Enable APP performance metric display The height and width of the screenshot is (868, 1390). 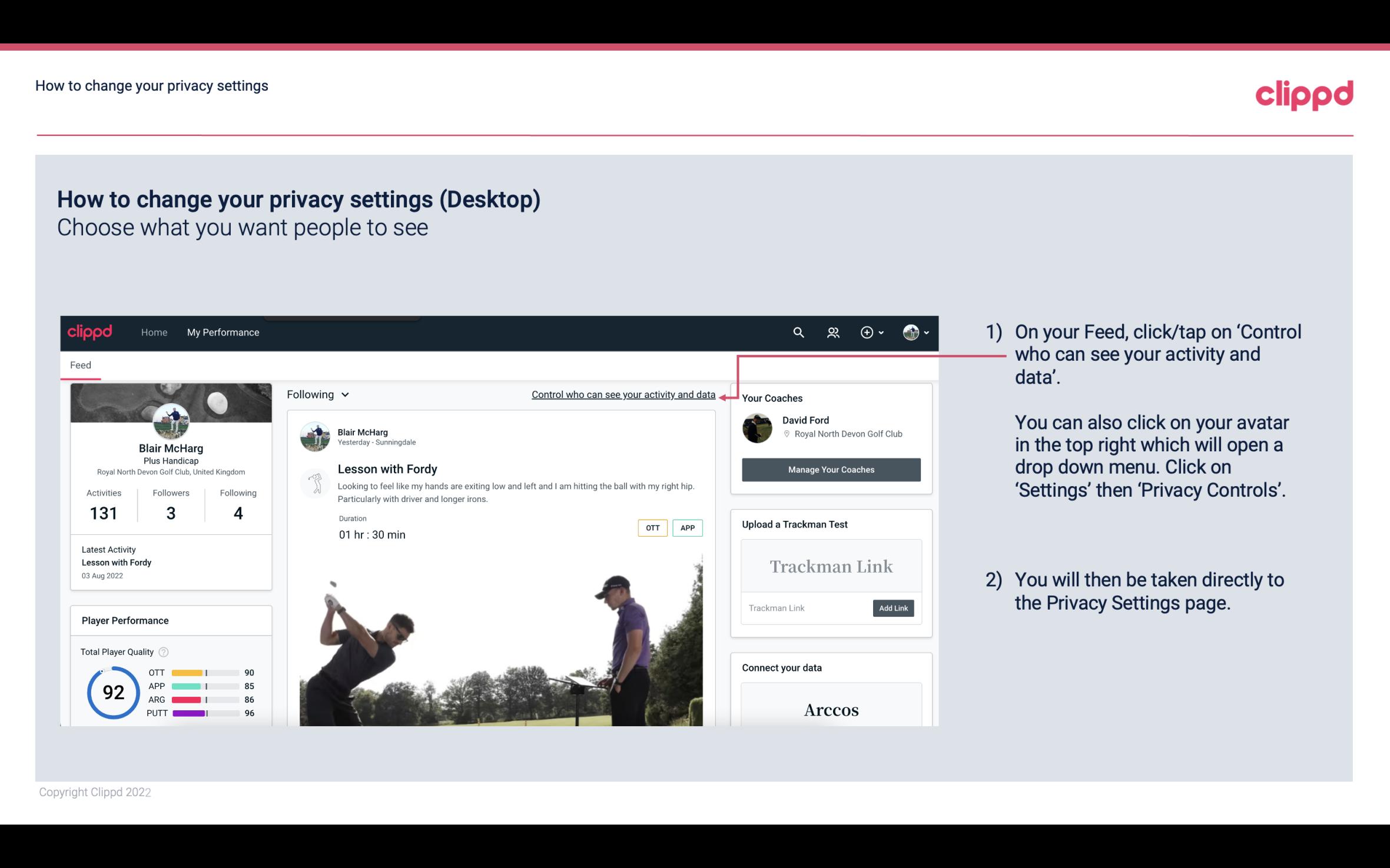coord(688,528)
